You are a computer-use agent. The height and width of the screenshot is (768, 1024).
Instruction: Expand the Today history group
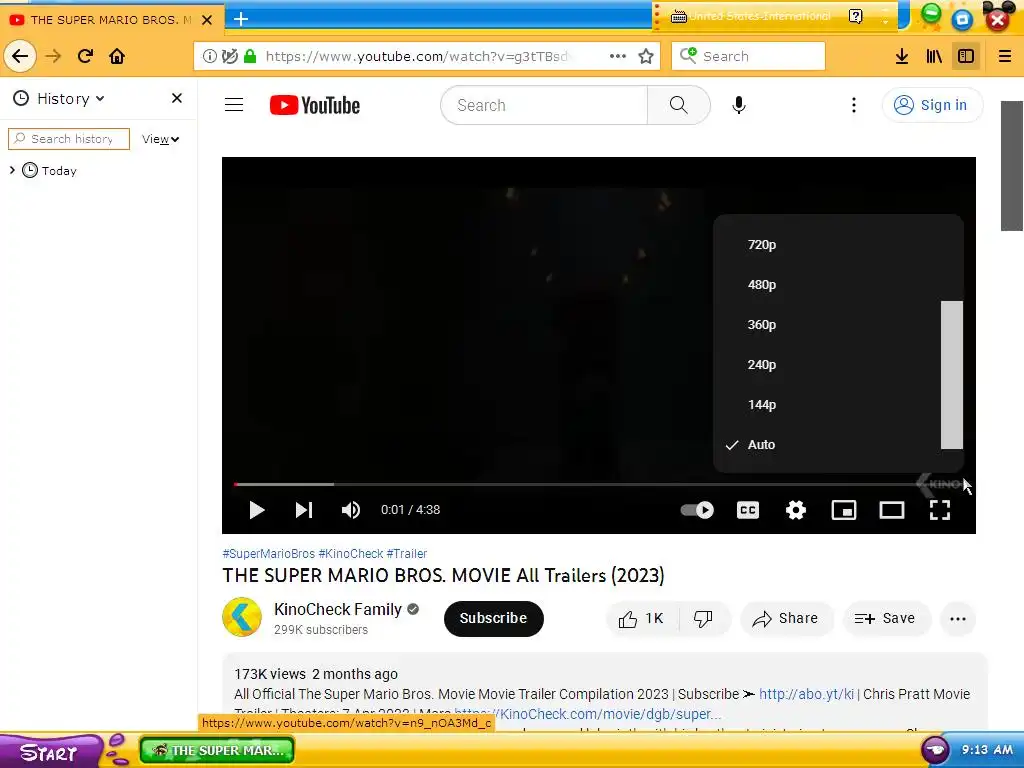[12, 170]
